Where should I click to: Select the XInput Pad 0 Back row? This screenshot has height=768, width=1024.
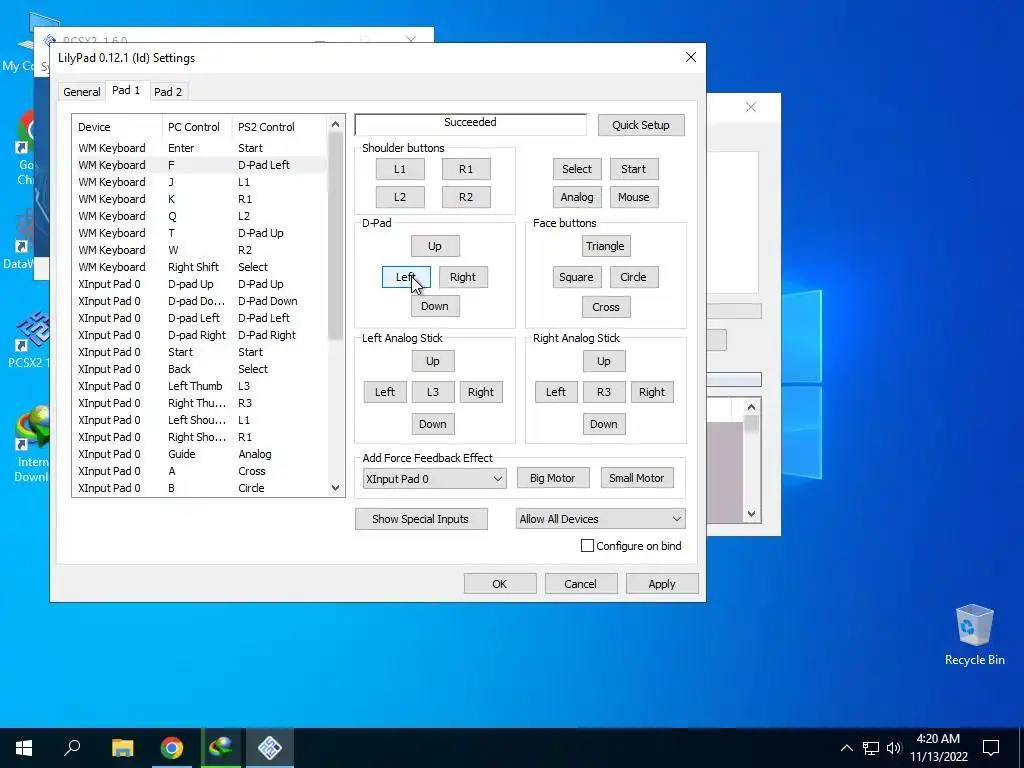point(199,369)
